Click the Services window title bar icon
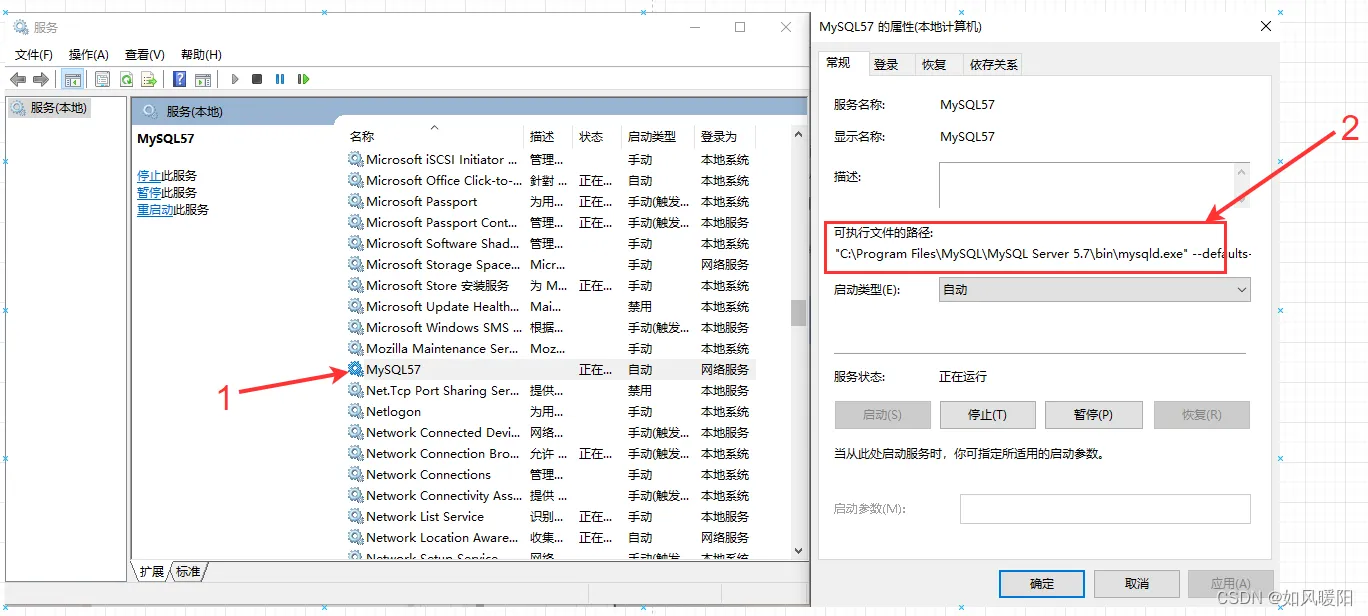 [20, 27]
